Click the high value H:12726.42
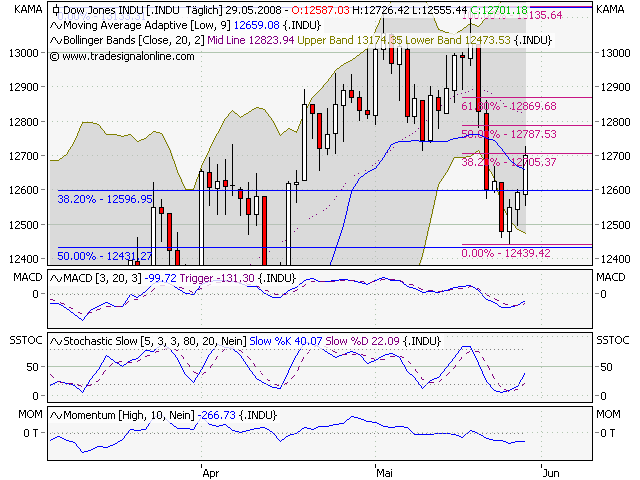 pos(380,10)
